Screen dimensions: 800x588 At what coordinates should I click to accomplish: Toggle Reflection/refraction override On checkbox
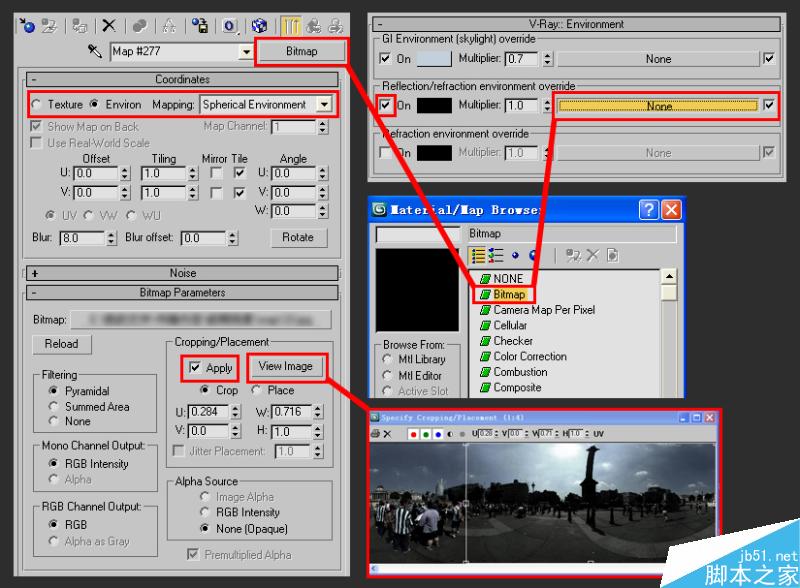(x=386, y=105)
